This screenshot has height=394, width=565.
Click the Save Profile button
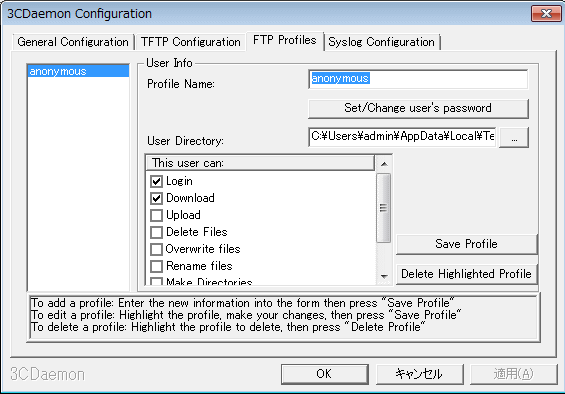[467, 244]
